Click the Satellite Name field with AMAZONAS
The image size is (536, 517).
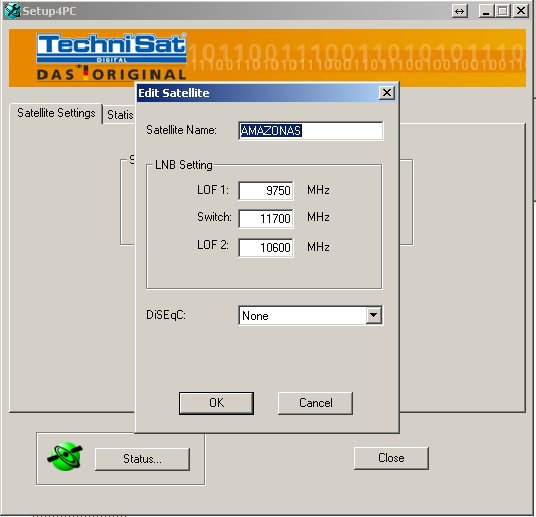click(x=310, y=131)
